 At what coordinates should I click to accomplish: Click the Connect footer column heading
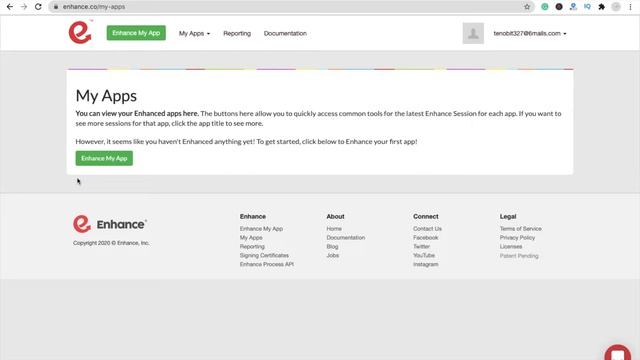pyautogui.click(x=425, y=217)
